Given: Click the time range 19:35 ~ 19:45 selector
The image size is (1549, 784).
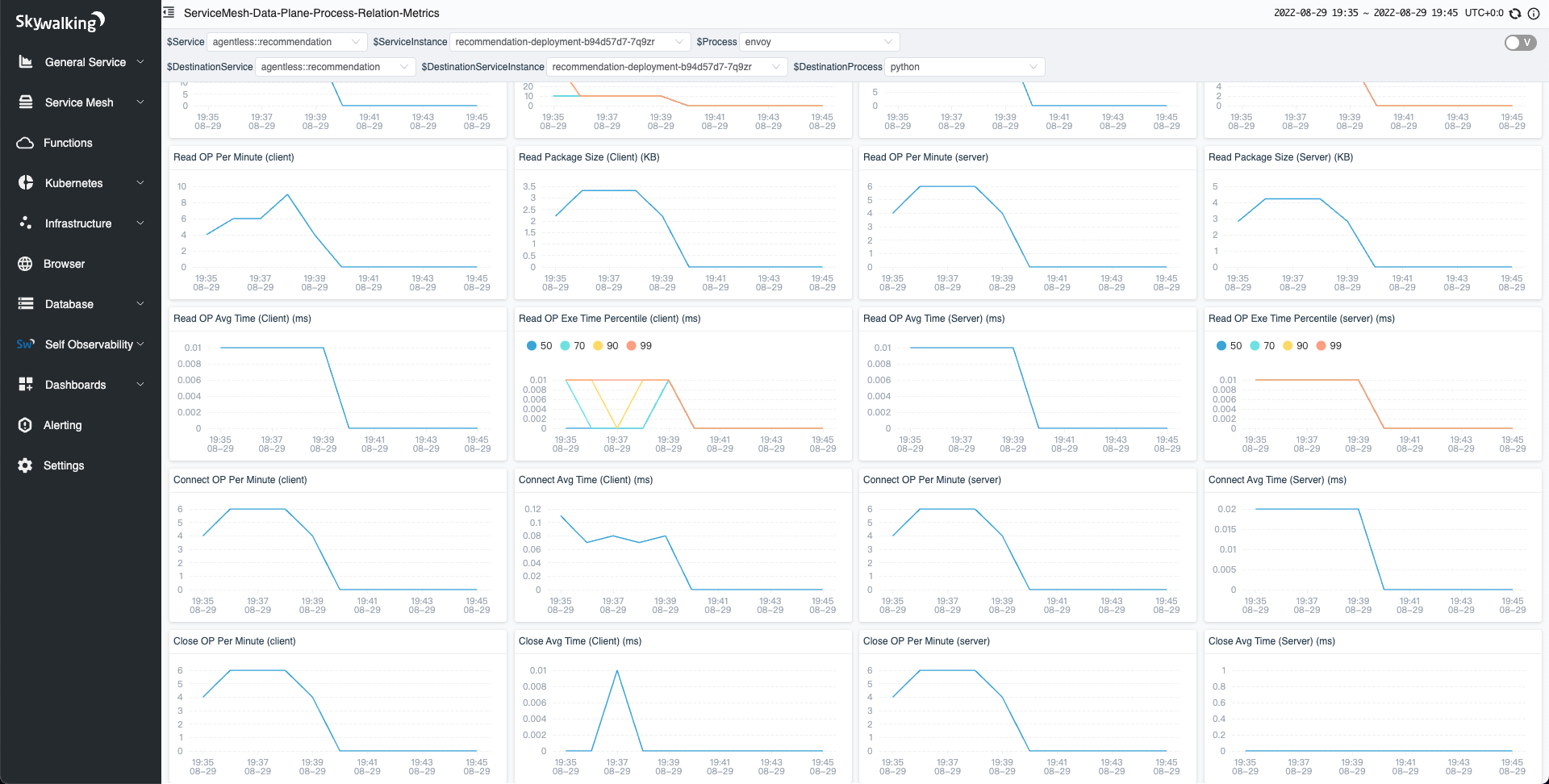Looking at the screenshot, I should 1365,13.
